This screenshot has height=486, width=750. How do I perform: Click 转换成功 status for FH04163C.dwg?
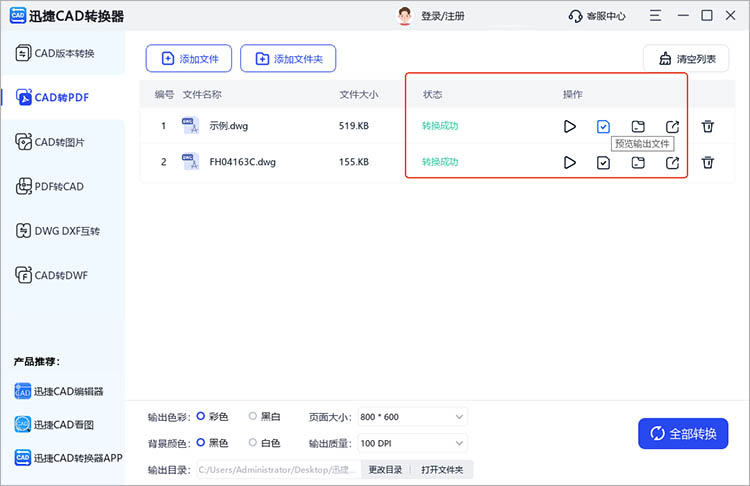click(440, 162)
